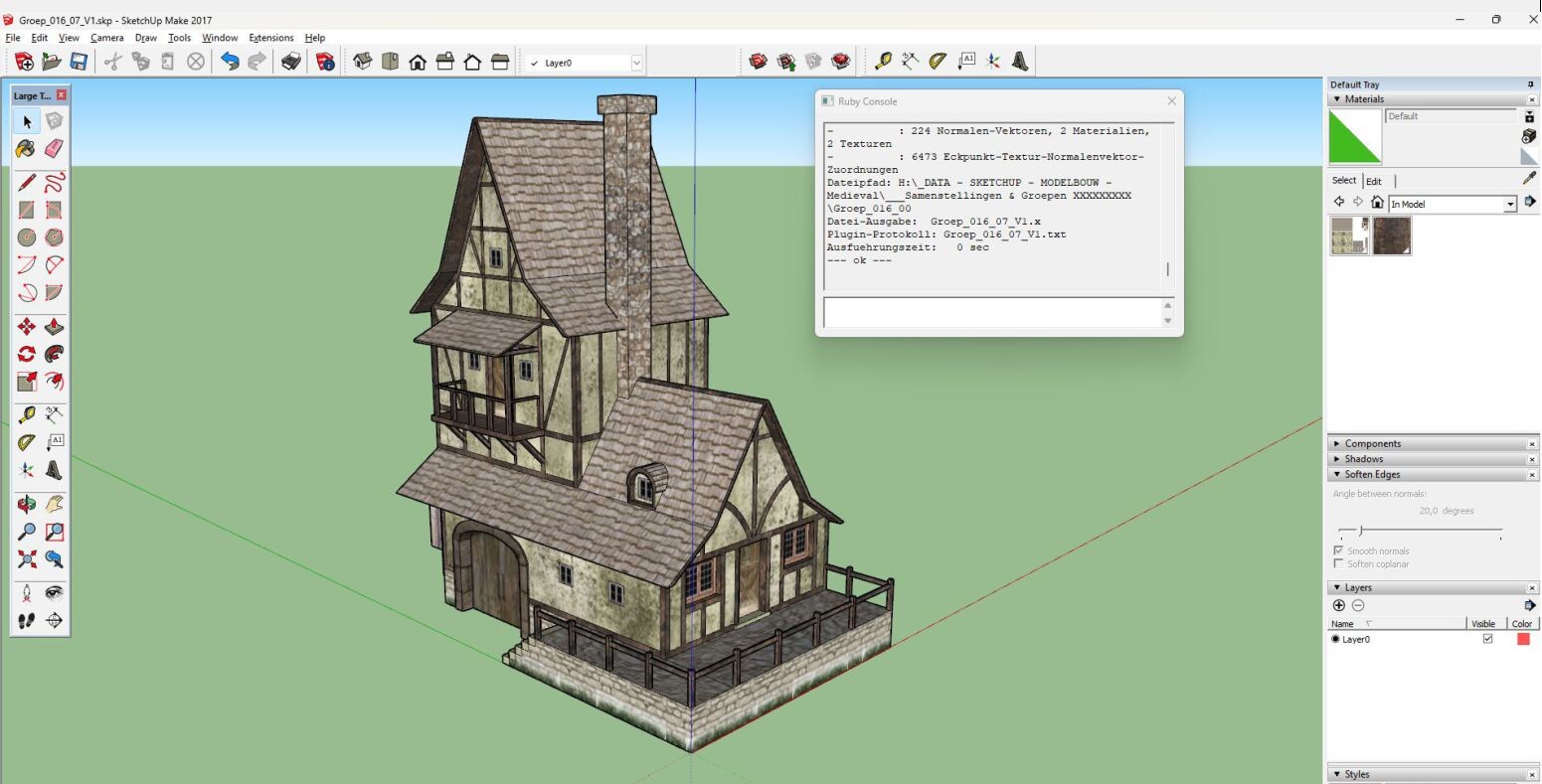Select the Pencil line tool

tap(26, 182)
